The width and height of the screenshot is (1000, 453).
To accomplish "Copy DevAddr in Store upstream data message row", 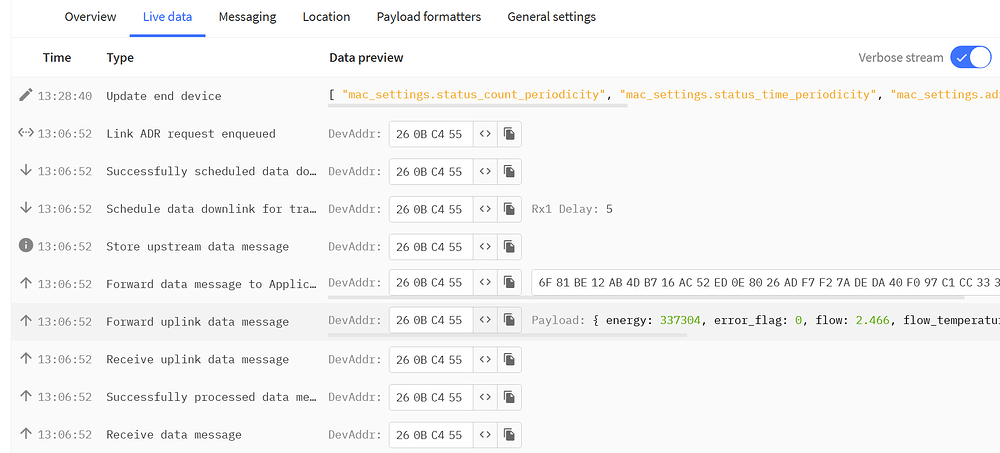I will pos(509,247).
